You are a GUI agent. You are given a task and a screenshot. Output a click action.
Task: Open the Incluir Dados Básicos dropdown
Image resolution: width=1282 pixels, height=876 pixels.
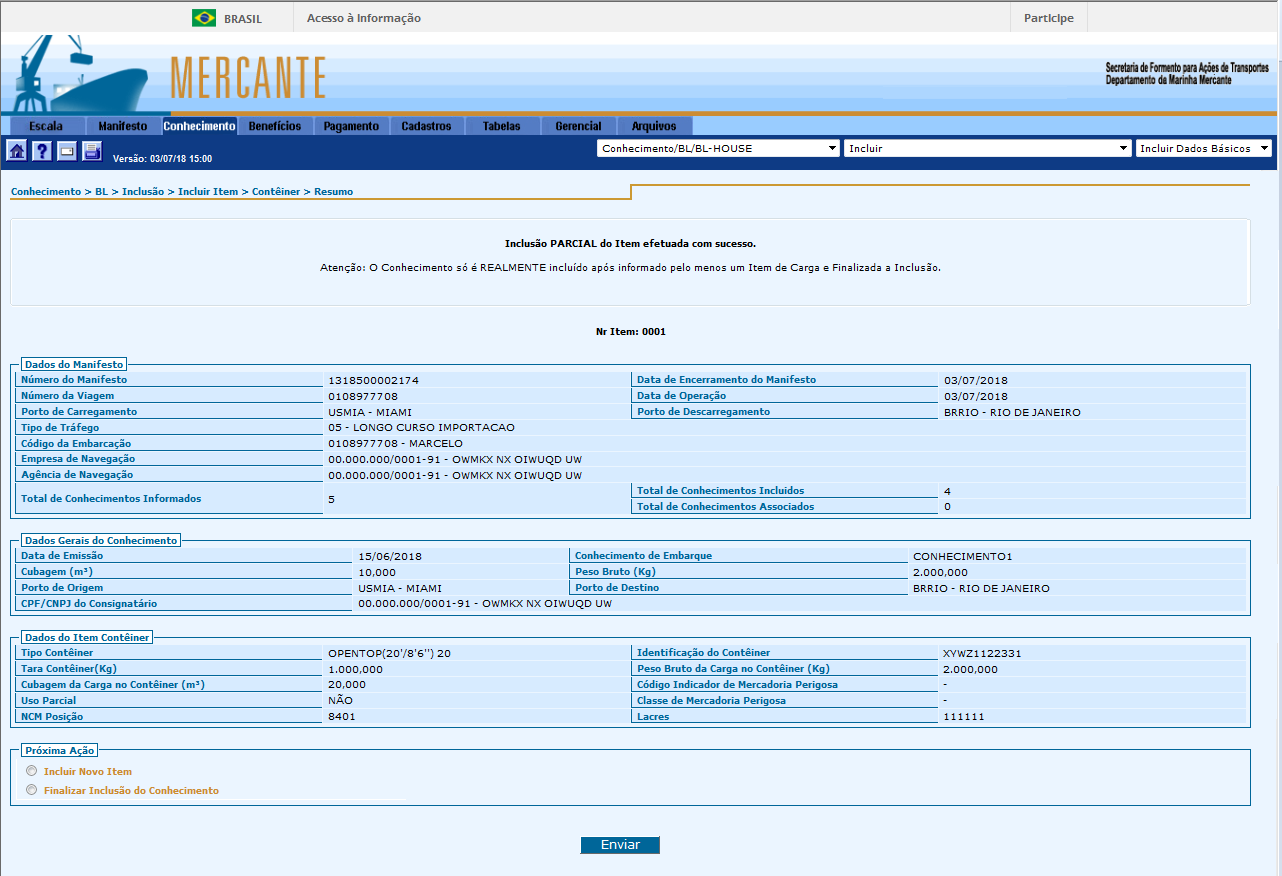(x=1203, y=148)
